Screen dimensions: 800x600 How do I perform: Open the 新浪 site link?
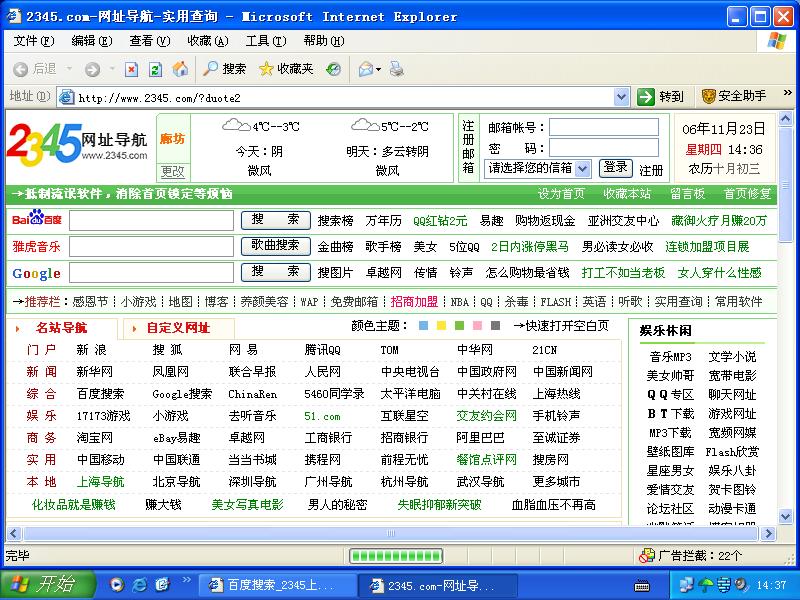(x=91, y=350)
